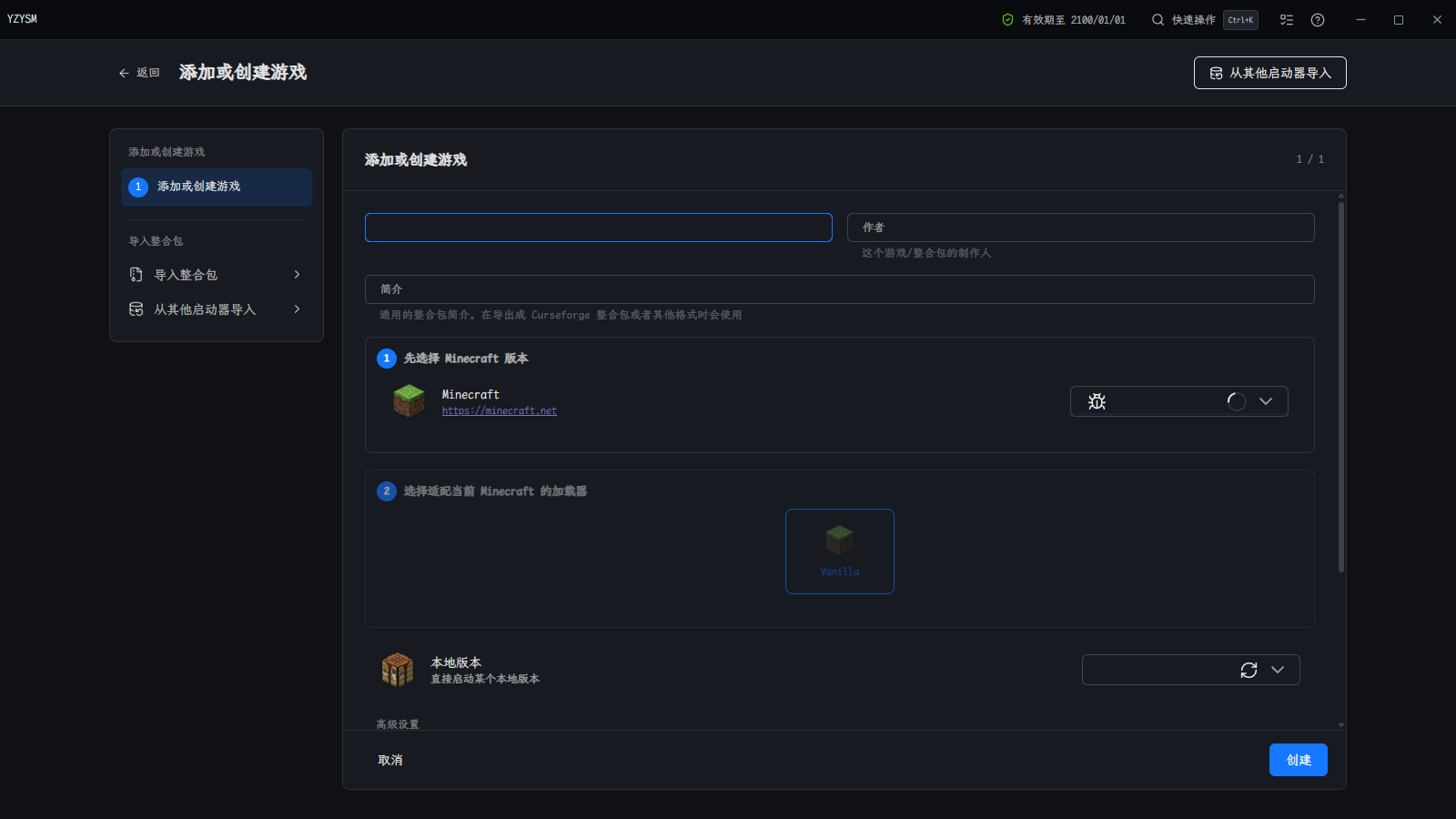Click the YZYSM app title
Screen dimensions: 1456x819
click(x=22, y=19)
